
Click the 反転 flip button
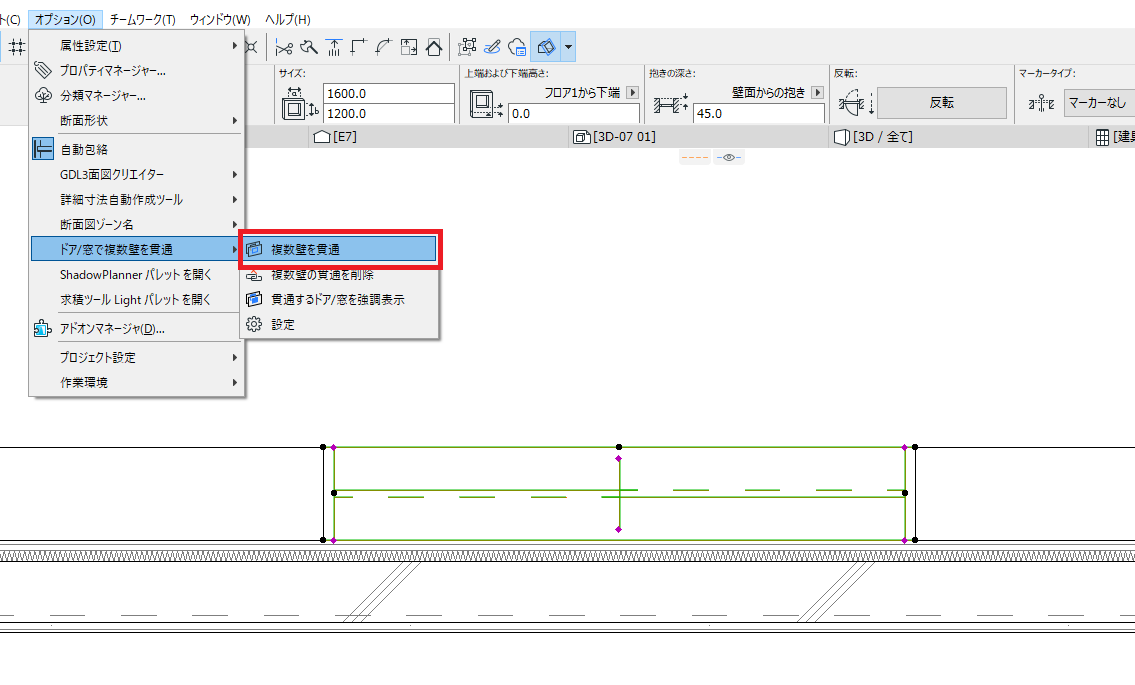[942, 103]
